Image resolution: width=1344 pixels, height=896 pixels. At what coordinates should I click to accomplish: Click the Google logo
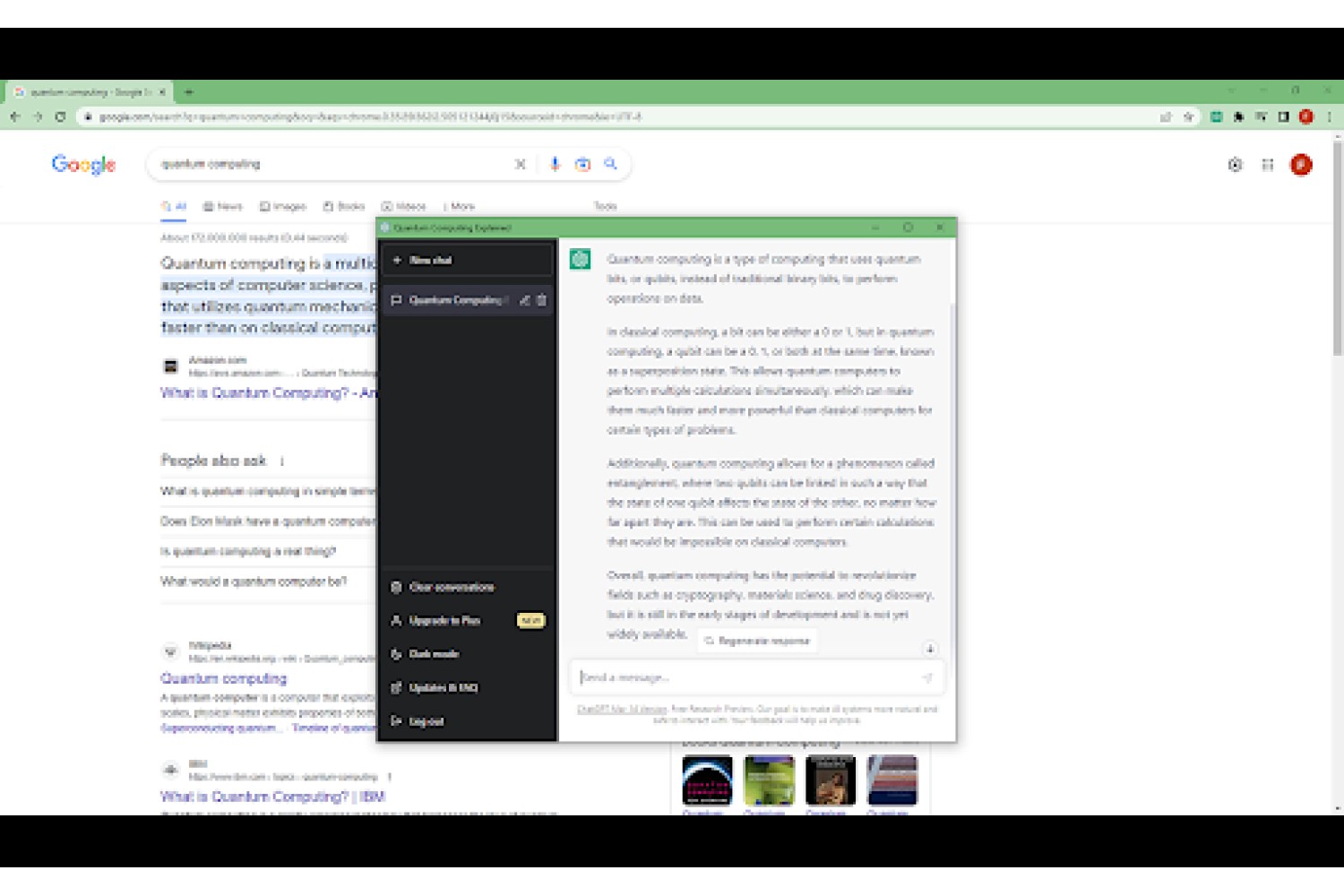pos(83,165)
